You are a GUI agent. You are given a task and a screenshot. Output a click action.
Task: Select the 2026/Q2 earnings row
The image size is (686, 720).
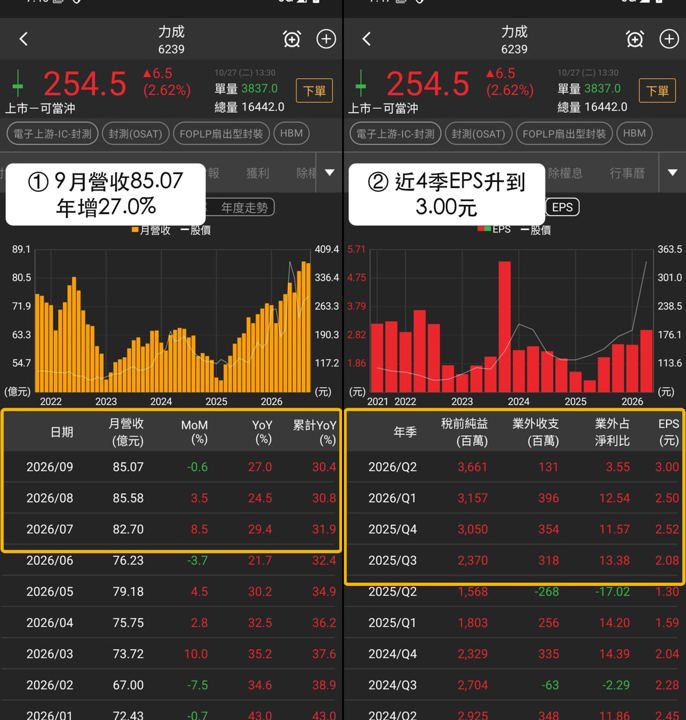click(514, 467)
